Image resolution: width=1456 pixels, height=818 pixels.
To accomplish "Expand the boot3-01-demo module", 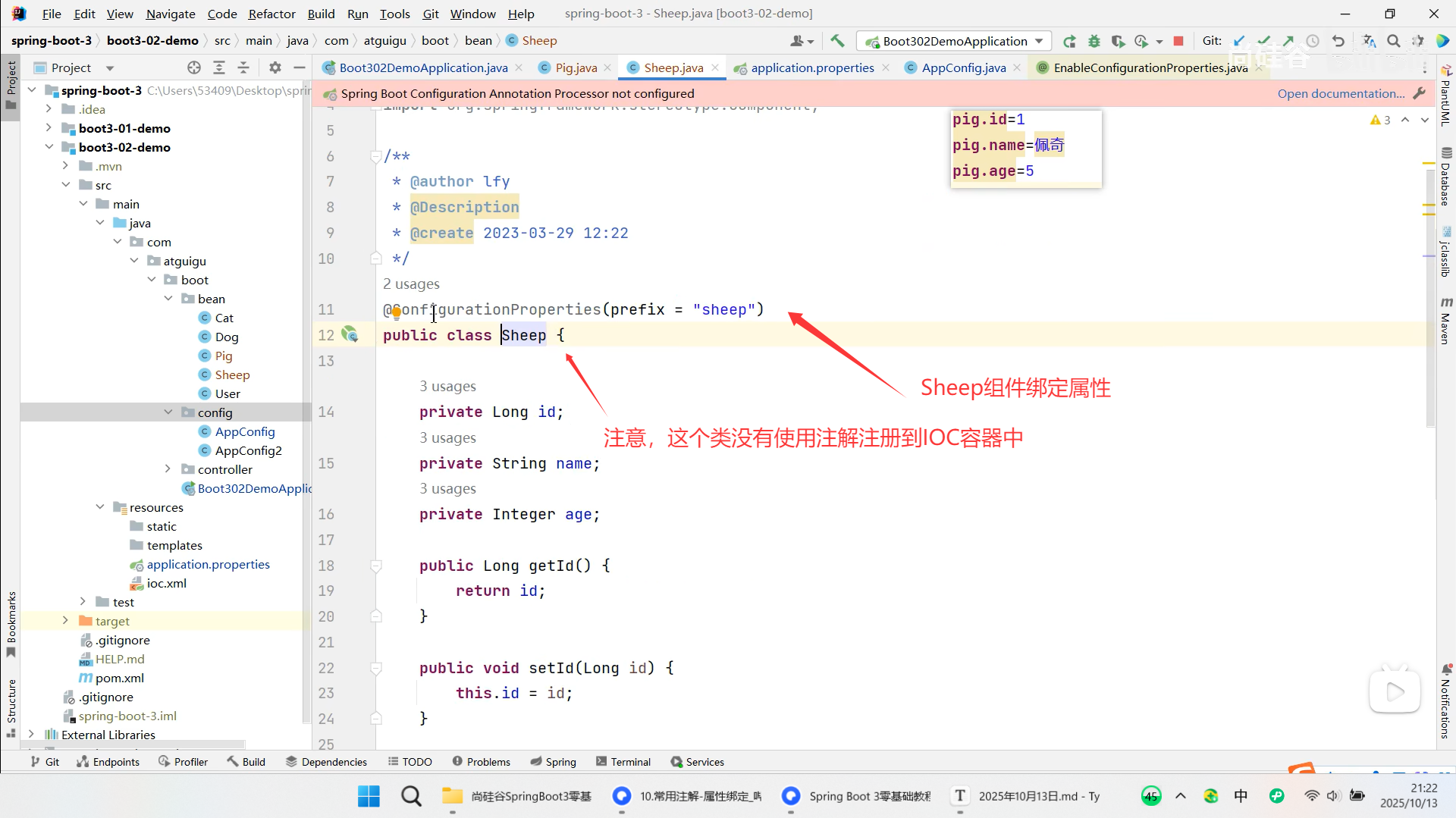I will [49, 128].
